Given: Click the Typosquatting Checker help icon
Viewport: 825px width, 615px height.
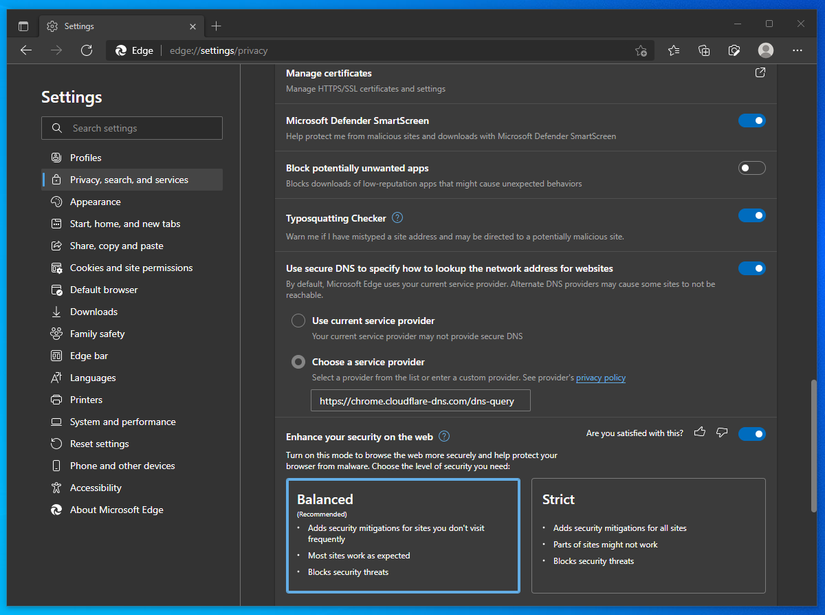Looking at the screenshot, I should 397,217.
